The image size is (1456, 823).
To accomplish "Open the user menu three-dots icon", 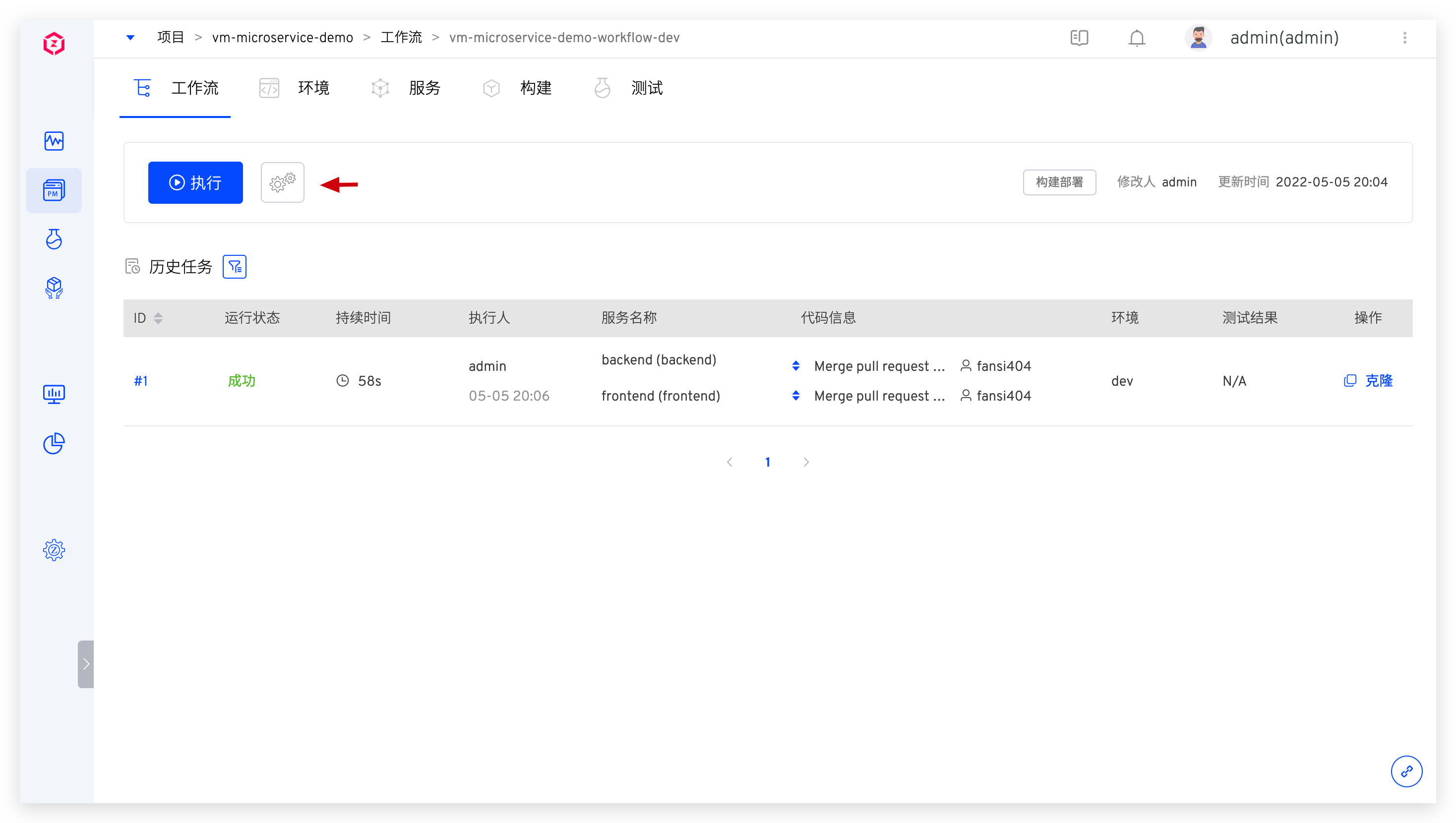I will (x=1404, y=38).
